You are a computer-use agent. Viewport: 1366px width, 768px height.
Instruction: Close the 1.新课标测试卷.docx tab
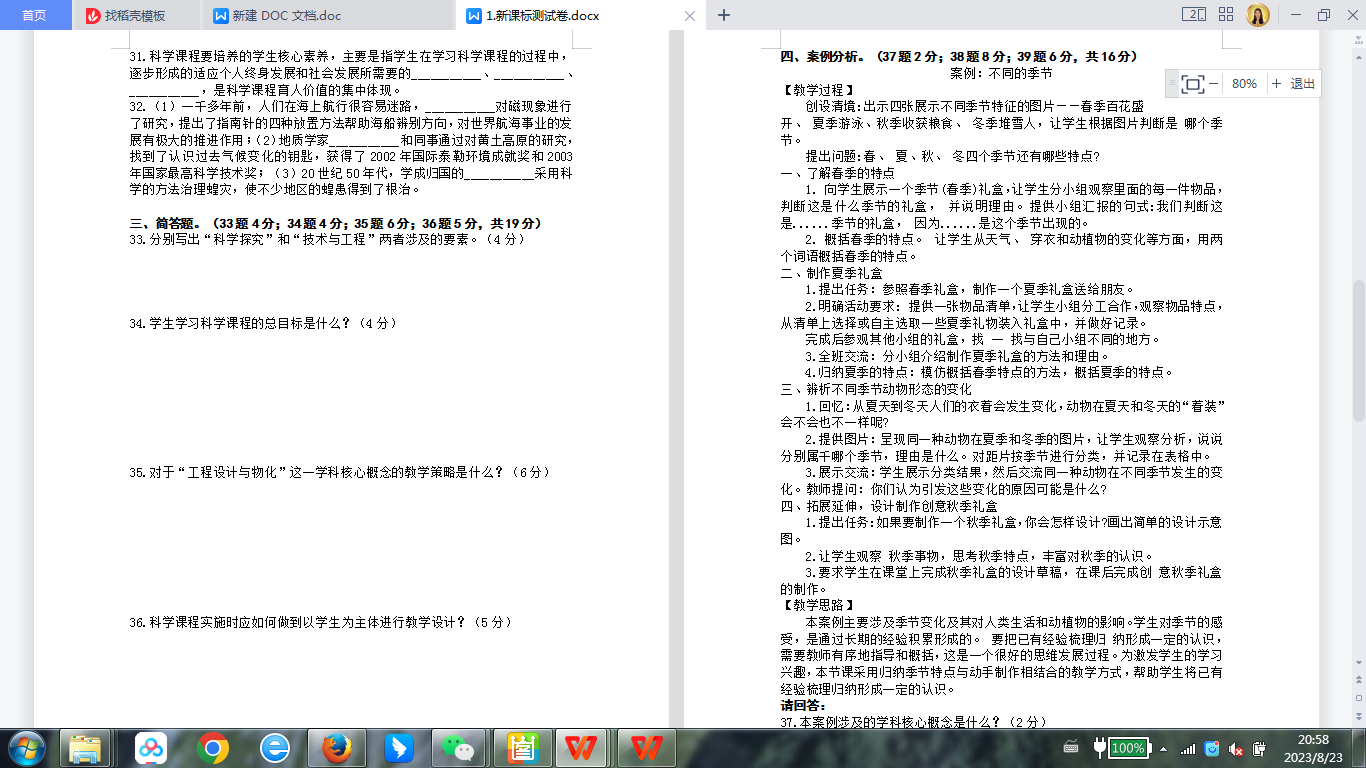pyautogui.click(x=689, y=16)
